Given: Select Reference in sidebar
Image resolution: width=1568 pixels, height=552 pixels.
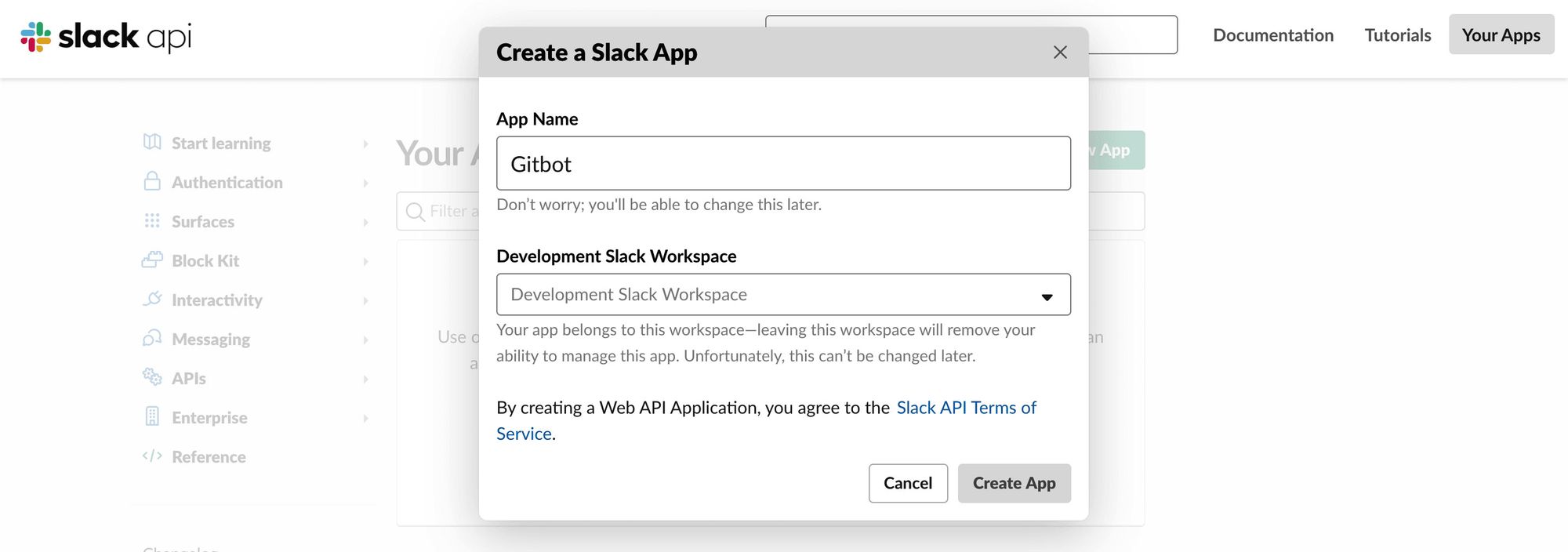Looking at the screenshot, I should (x=209, y=457).
